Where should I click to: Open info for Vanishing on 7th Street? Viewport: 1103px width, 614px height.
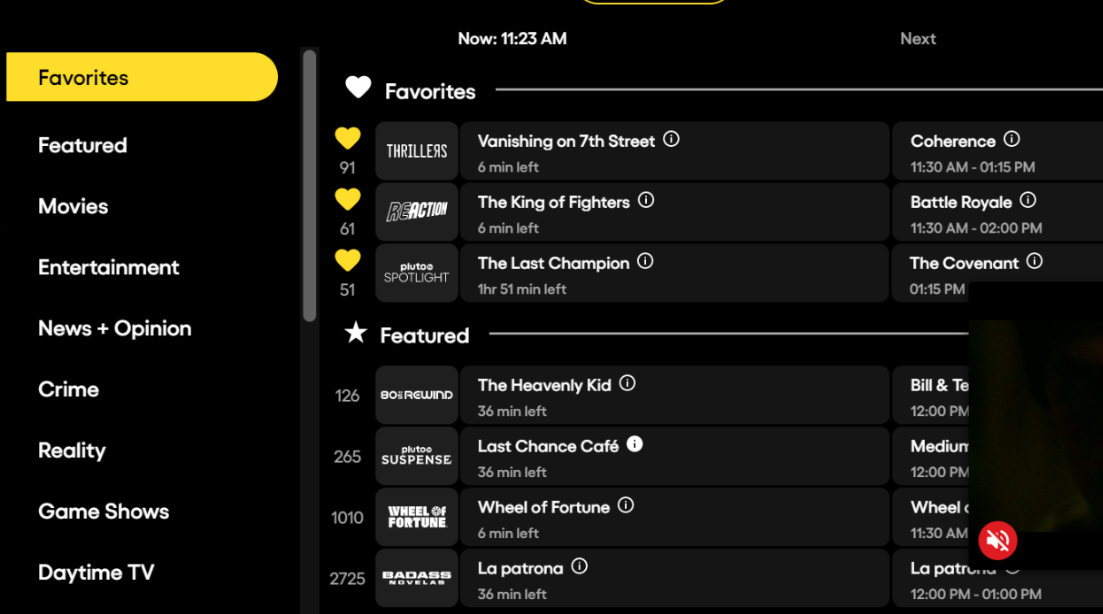[672, 140]
